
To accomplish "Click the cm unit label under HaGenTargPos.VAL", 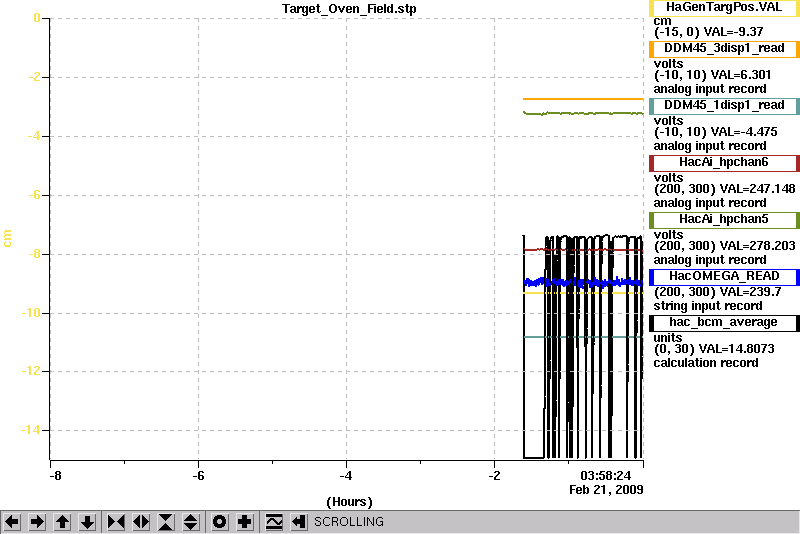I will coord(662,21).
